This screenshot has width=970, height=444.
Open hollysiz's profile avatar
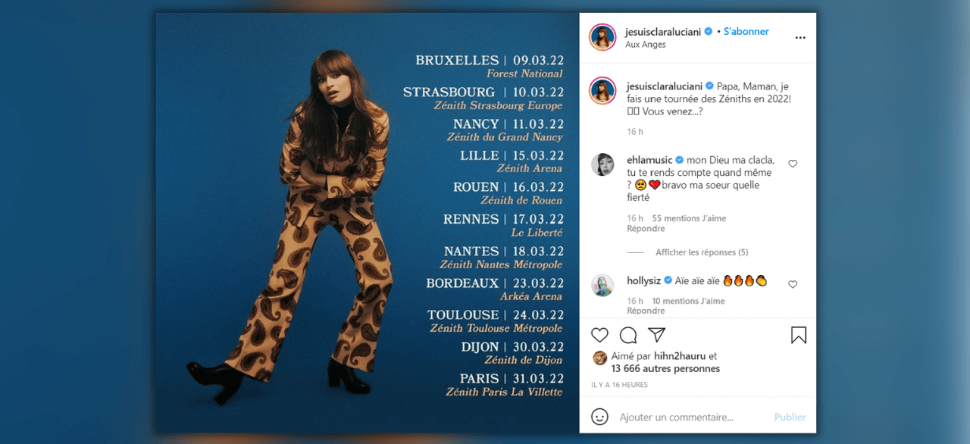pyautogui.click(x=603, y=285)
